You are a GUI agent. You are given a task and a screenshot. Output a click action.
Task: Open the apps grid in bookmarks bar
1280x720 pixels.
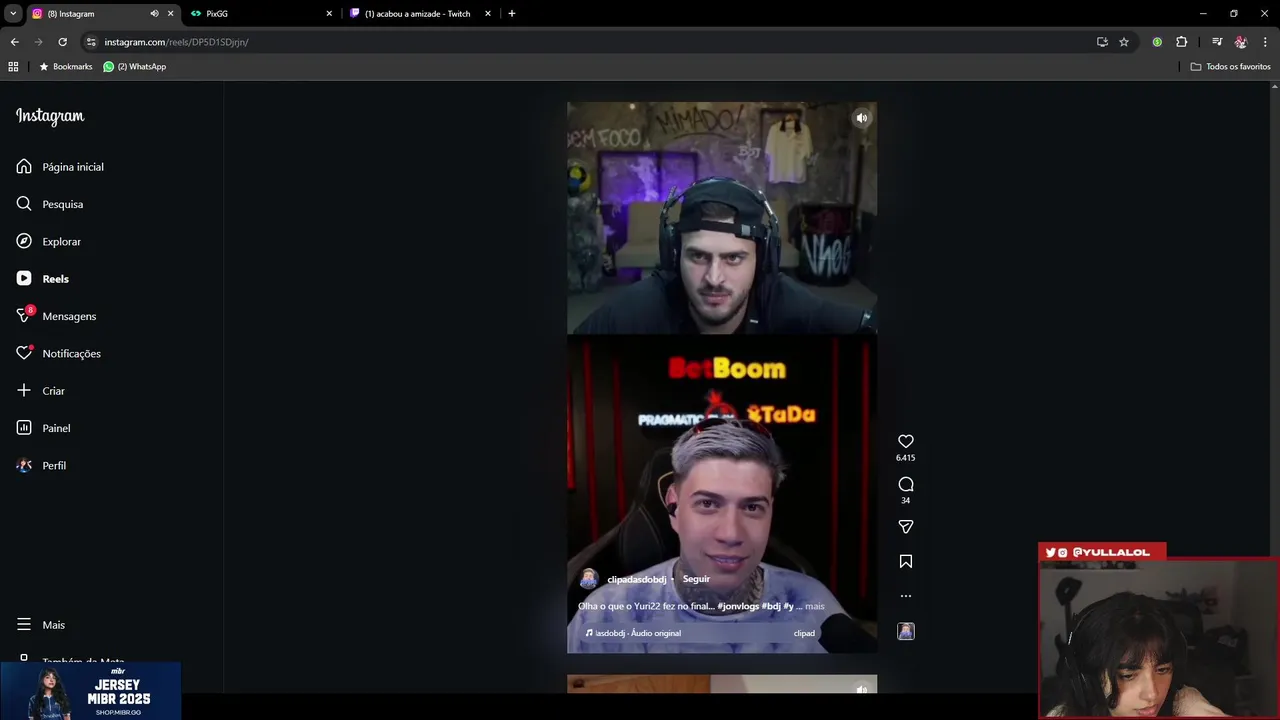(13, 67)
